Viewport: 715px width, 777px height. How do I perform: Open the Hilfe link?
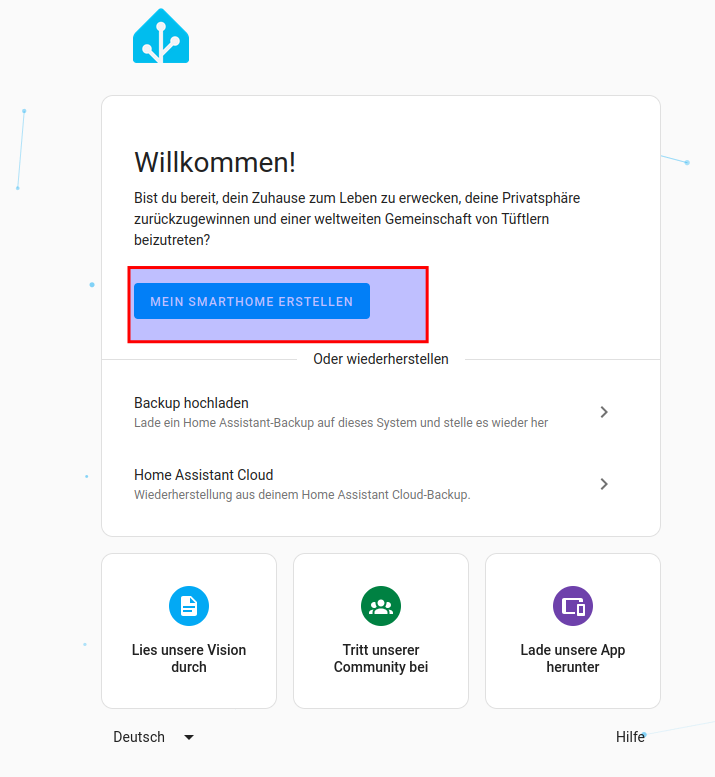tap(630, 737)
